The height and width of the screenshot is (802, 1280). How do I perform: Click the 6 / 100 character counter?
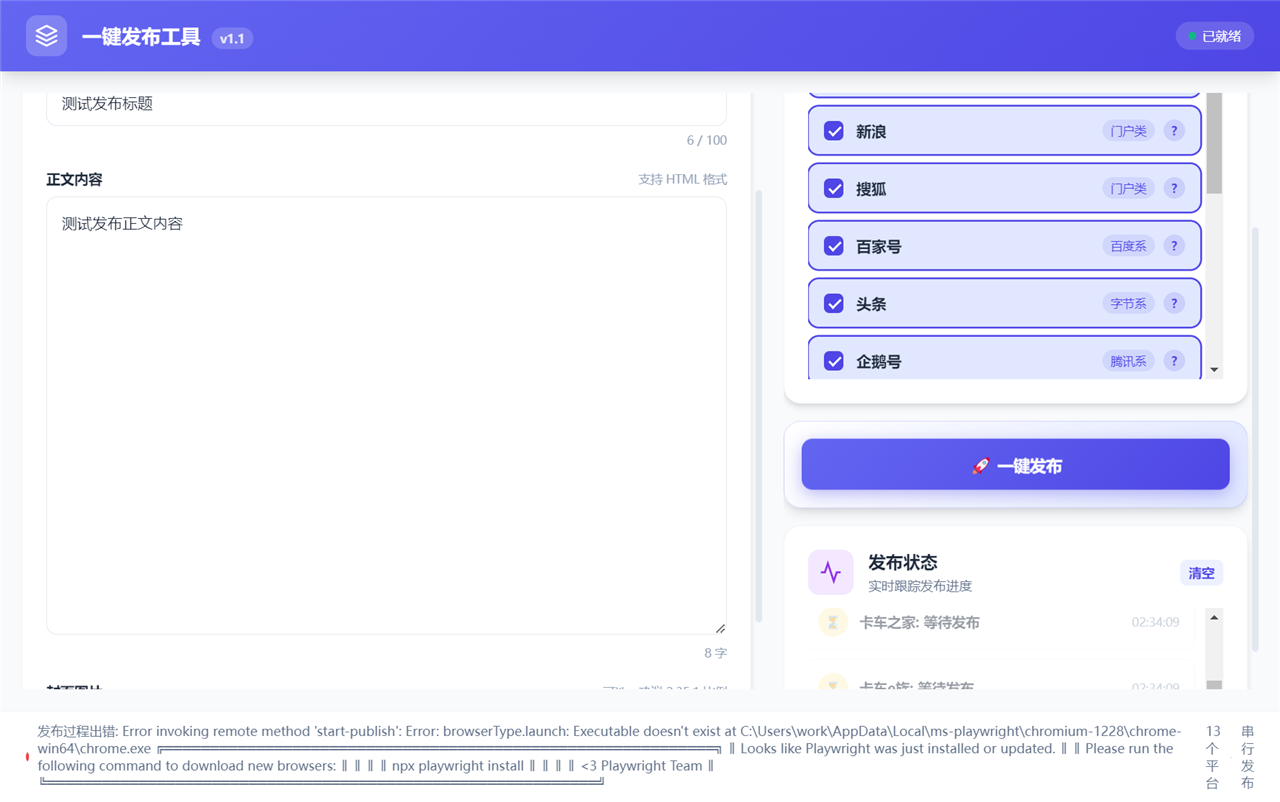pos(707,140)
